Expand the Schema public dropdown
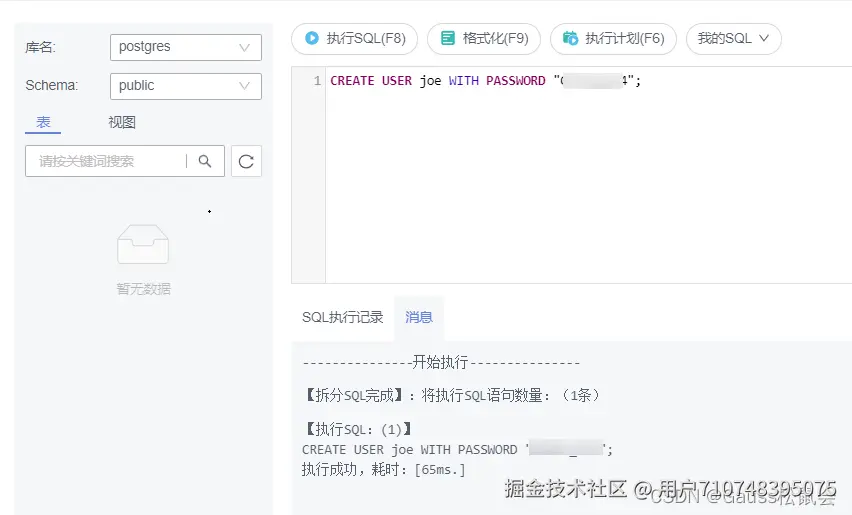The width and height of the screenshot is (852, 515). point(186,86)
